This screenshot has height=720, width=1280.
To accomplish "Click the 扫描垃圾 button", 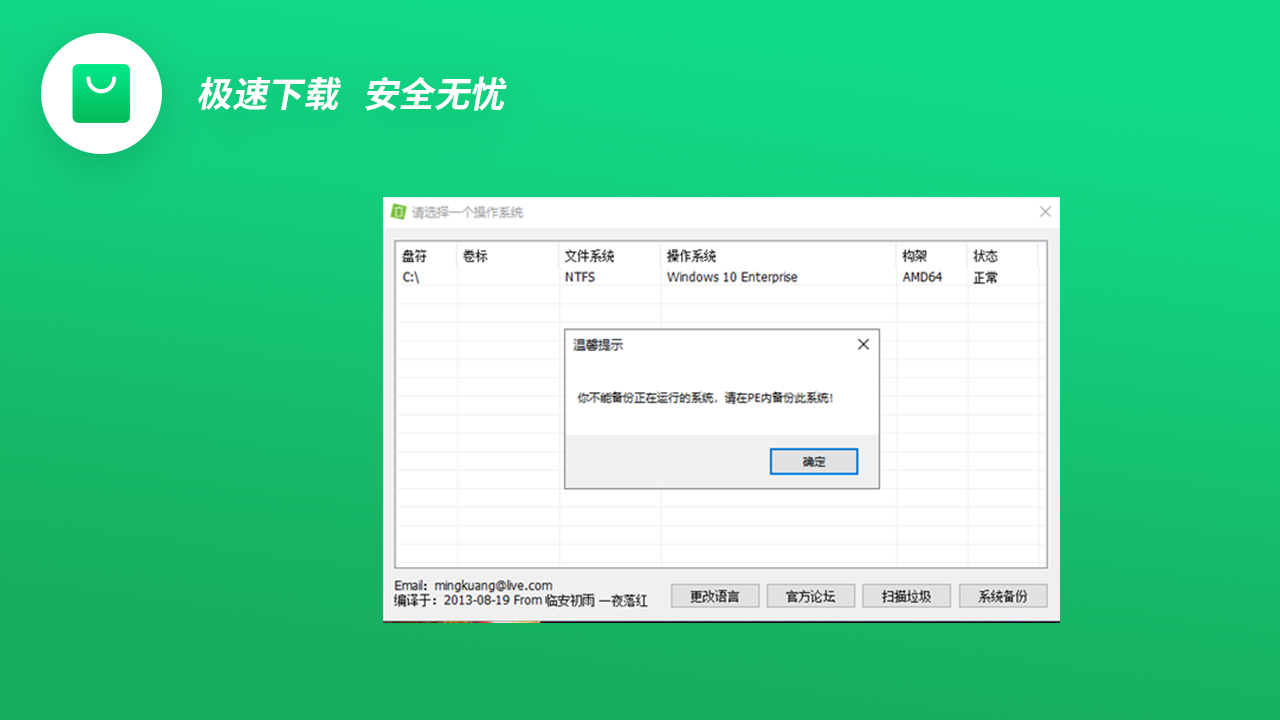I will point(906,595).
